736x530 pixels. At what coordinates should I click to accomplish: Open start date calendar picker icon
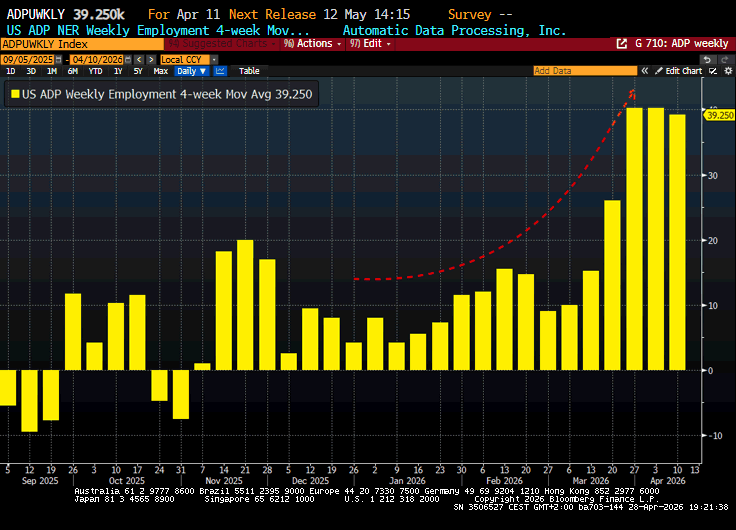pyautogui.click(x=59, y=59)
